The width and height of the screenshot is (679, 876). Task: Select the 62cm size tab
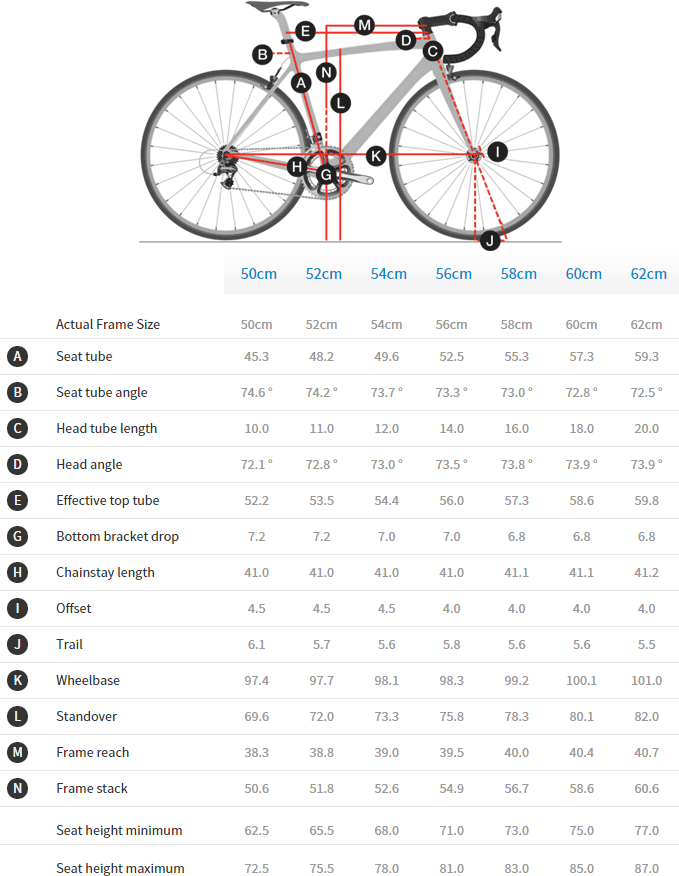tap(649, 274)
